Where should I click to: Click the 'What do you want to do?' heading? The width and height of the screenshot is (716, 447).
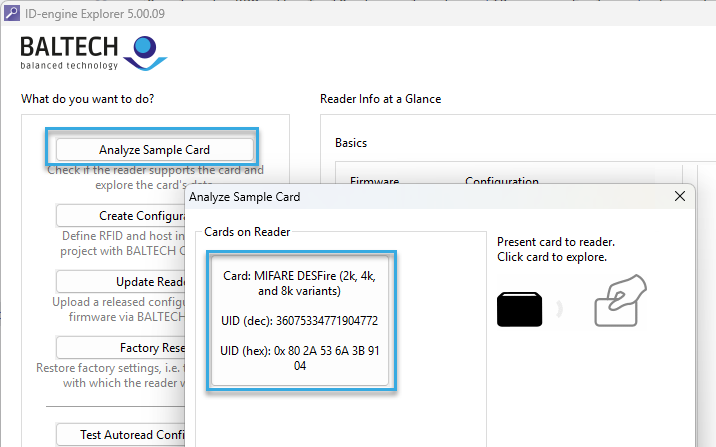[x=88, y=99]
